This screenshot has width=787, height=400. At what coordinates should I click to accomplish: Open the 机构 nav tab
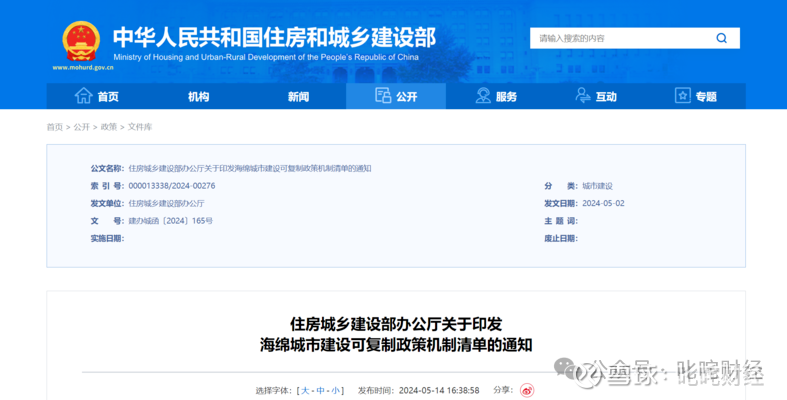coord(198,96)
